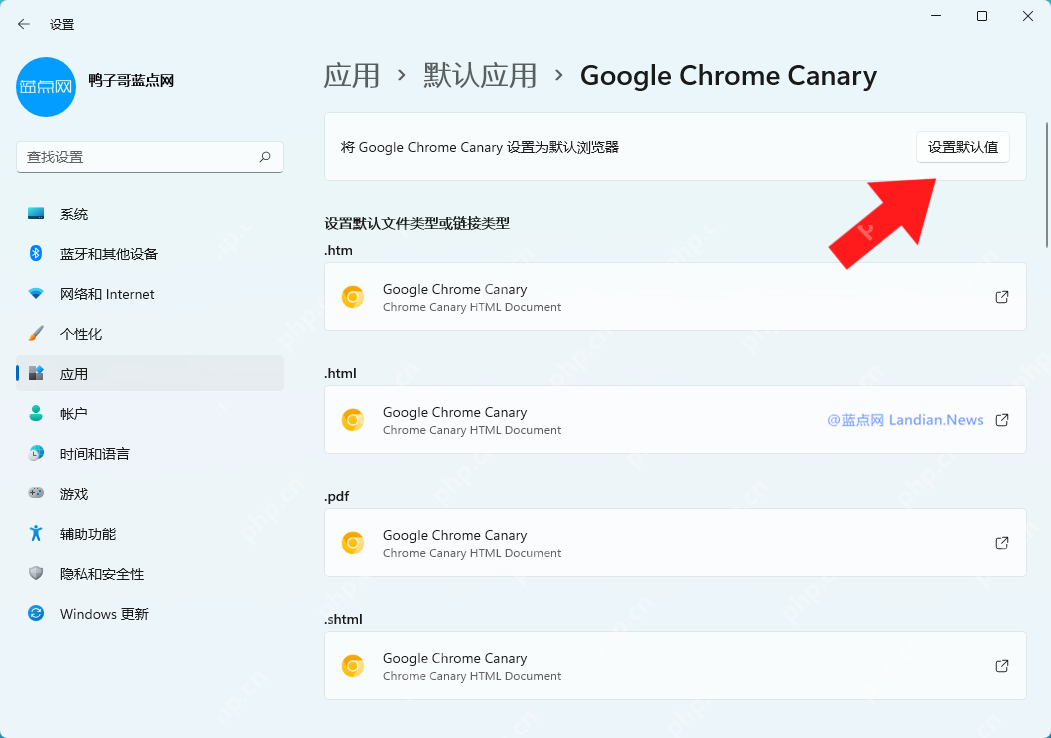Click the 将 Google Chrome Canary 设置为默认浏览器 text

pos(479,147)
